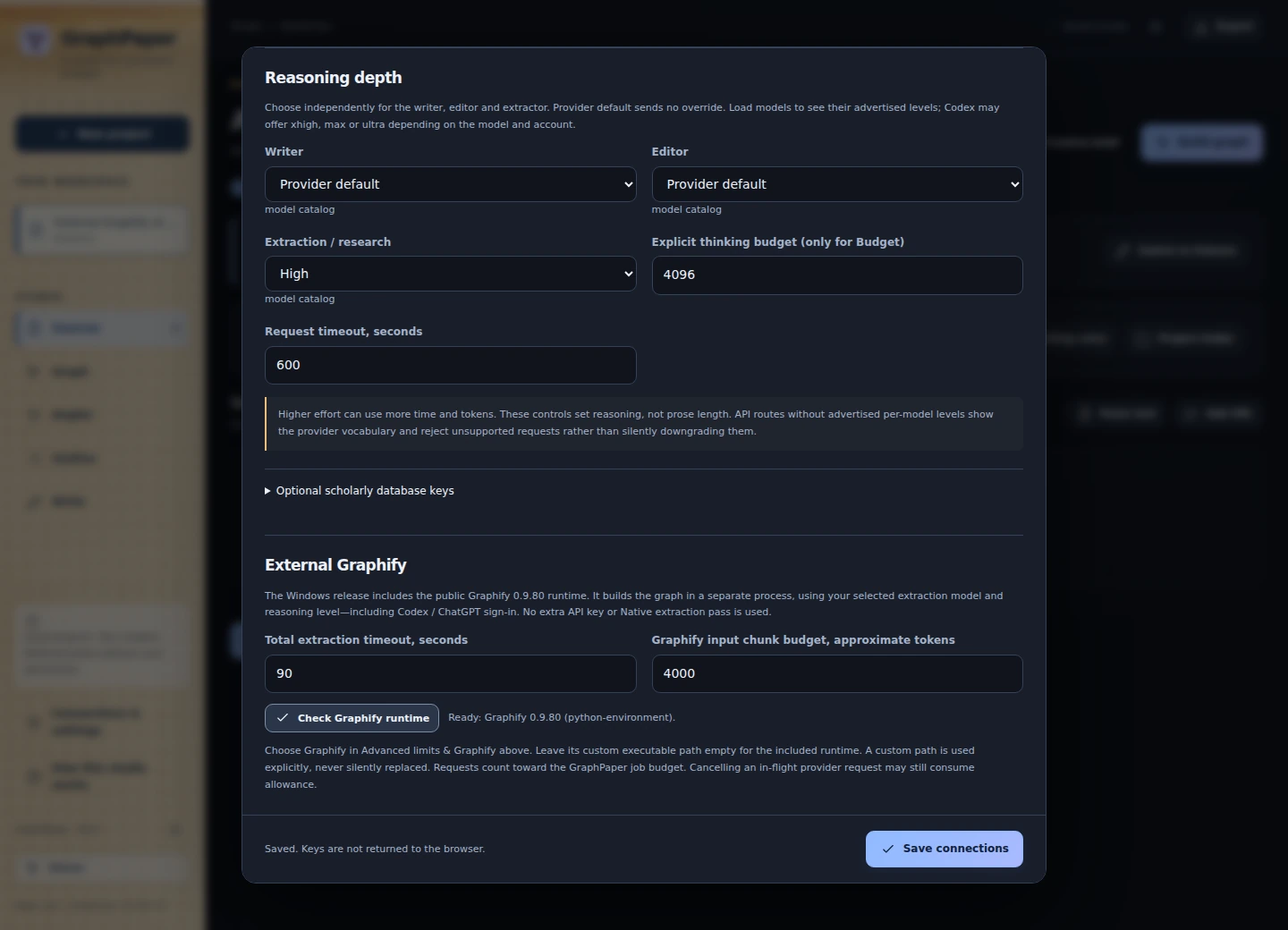
Task: Open the Writer reasoning depth dropdown
Action: click(x=450, y=184)
